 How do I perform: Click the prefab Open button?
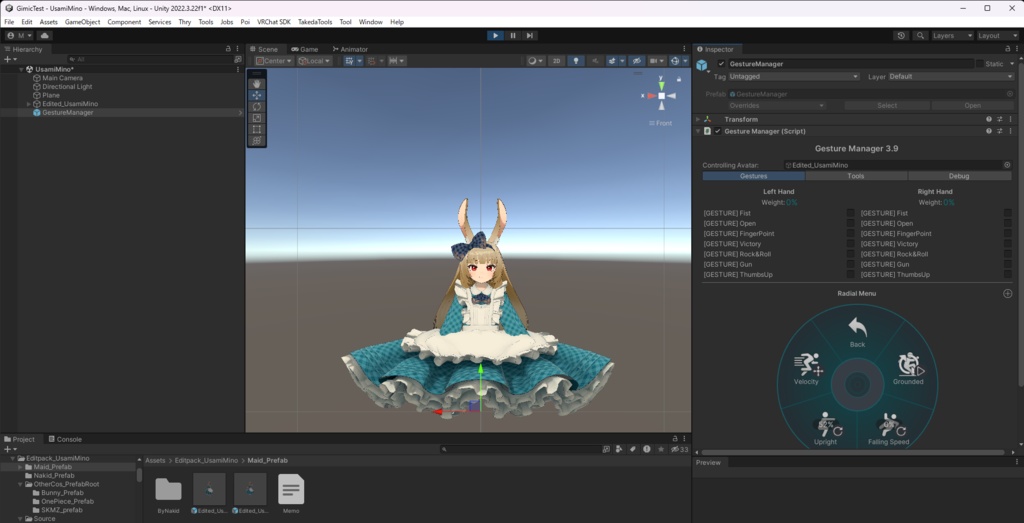click(972, 105)
